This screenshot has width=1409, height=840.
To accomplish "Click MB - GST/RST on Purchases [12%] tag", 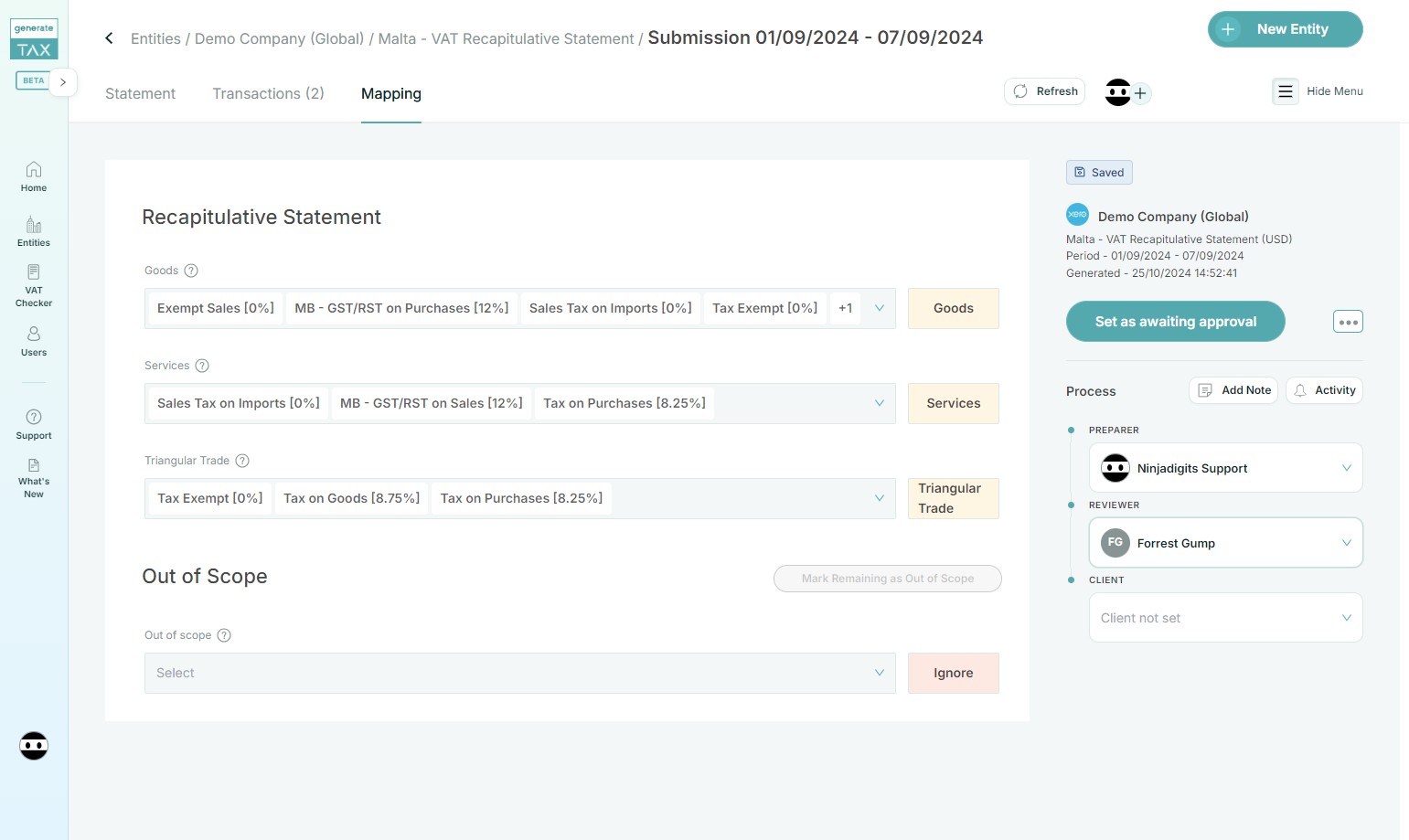I will (x=401, y=308).
